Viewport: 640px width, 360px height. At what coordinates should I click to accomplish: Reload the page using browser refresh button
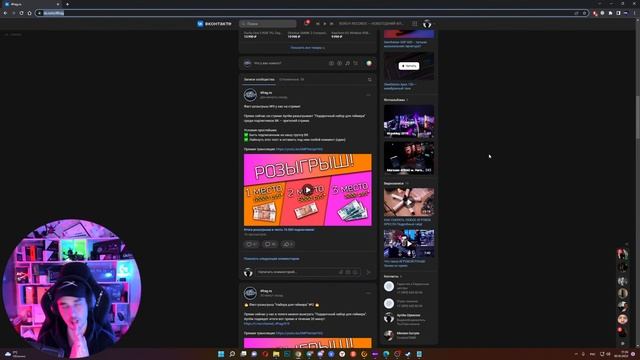21,13
